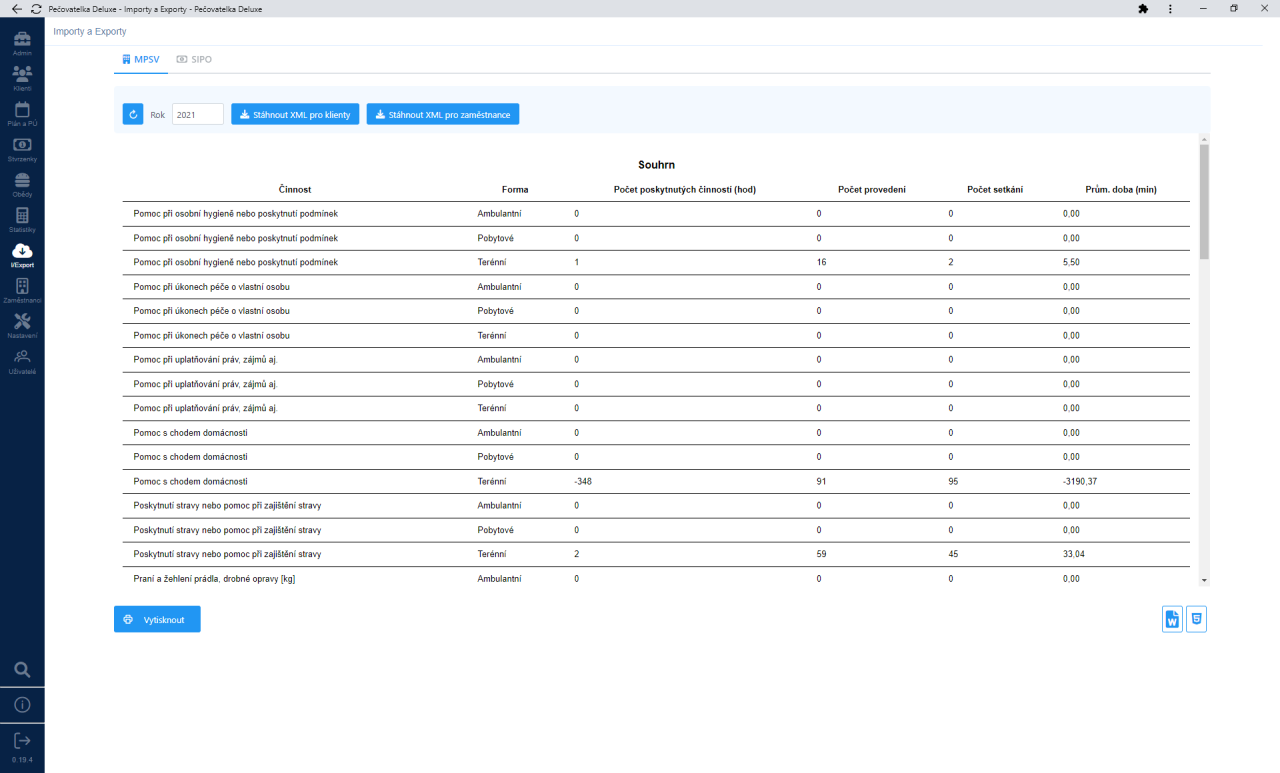Switch to the MPSV tab

tap(139, 59)
